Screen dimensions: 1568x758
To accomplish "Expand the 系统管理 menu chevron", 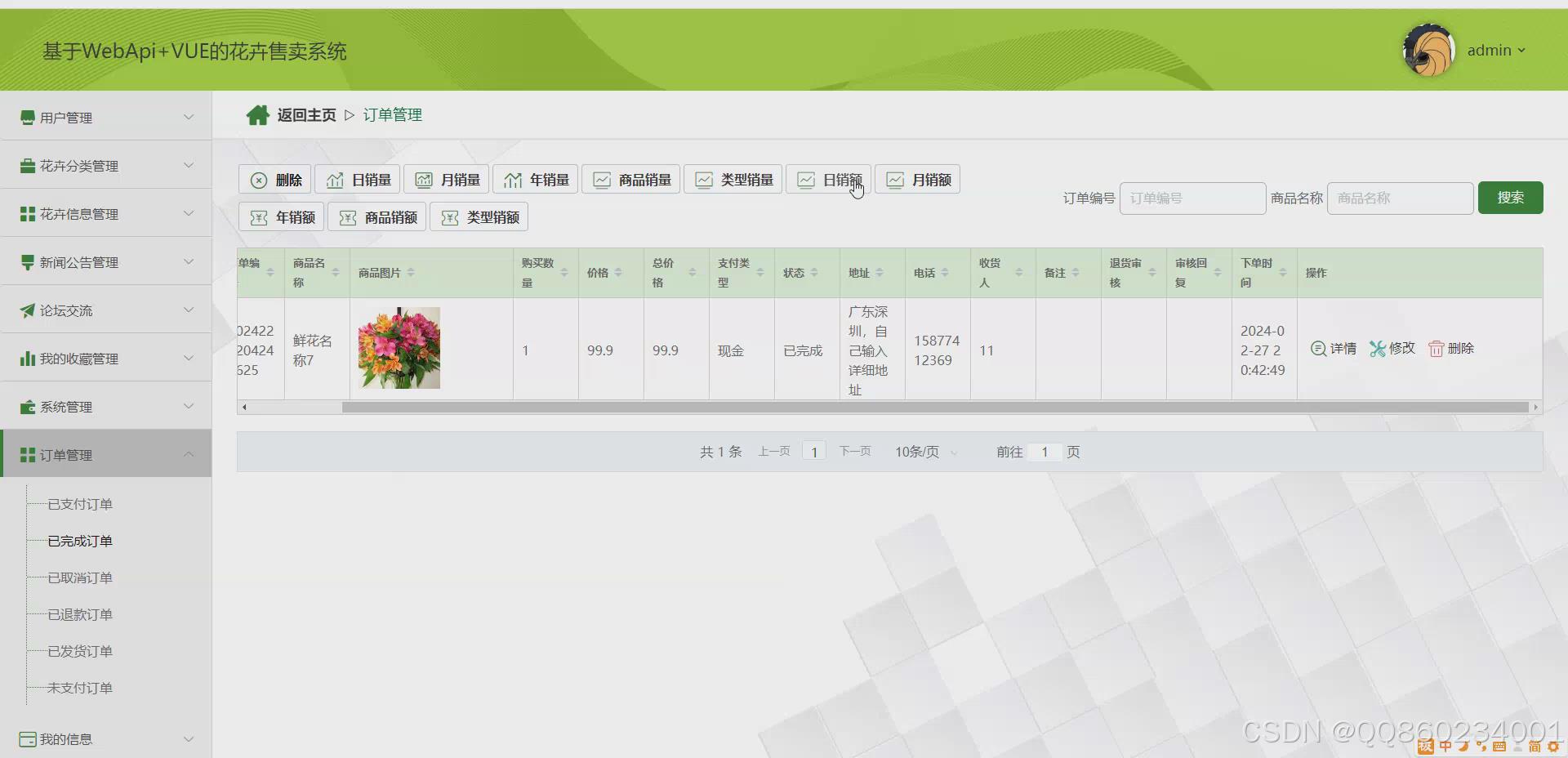I will click(x=189, y=406).
